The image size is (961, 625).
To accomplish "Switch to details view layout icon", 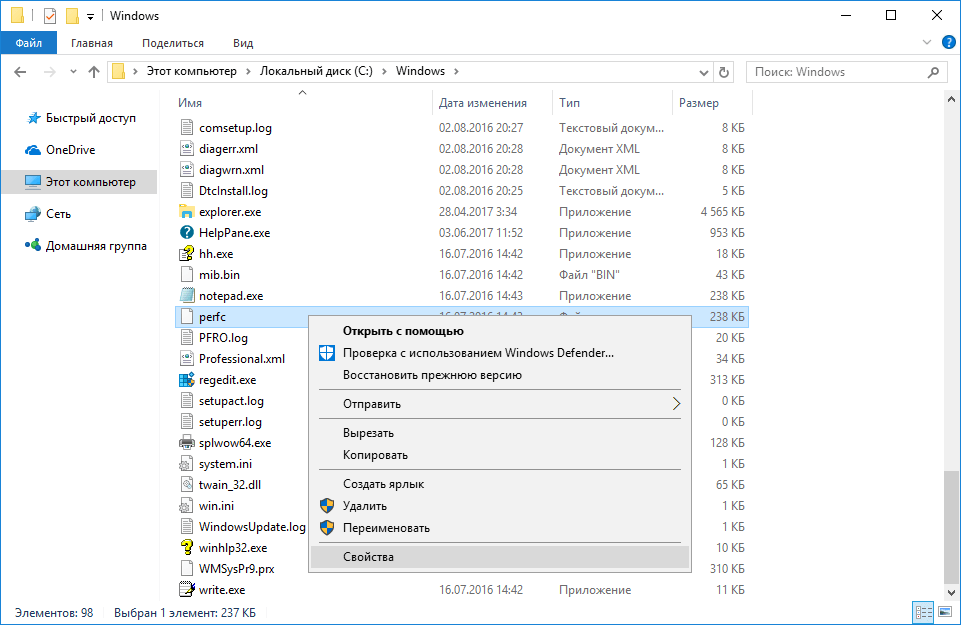I will pyautogui.click(x=924, y=612).
